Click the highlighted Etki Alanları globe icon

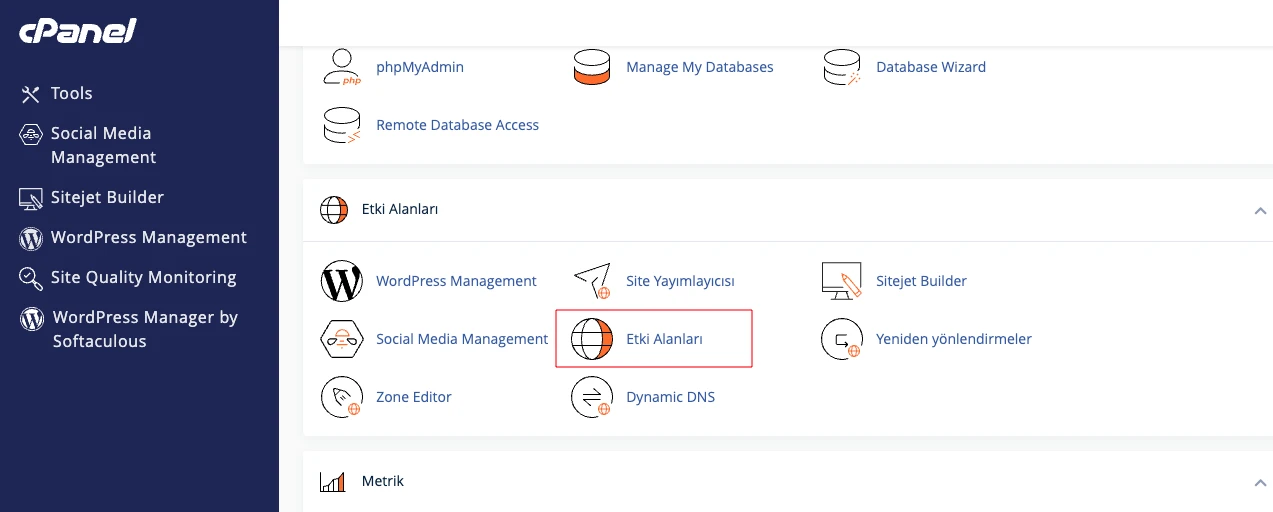(592, 339)
